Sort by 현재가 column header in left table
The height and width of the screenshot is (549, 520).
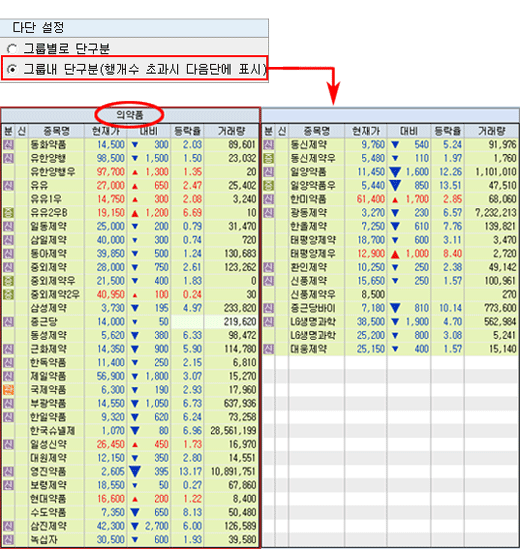click(x=106, y=131)
